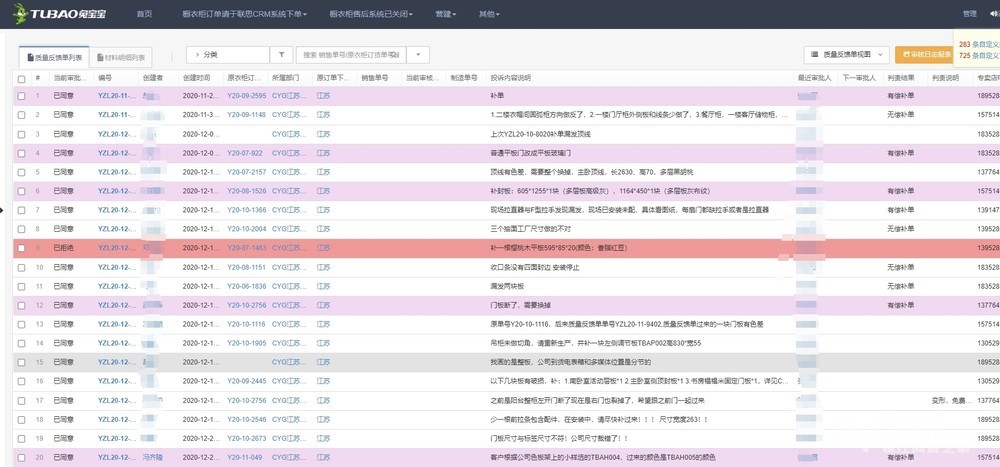The width and height of the screenshot is (1000, 467).
Task: Select the 质量反馈单列表 tab
Action: tap(55, 58)
